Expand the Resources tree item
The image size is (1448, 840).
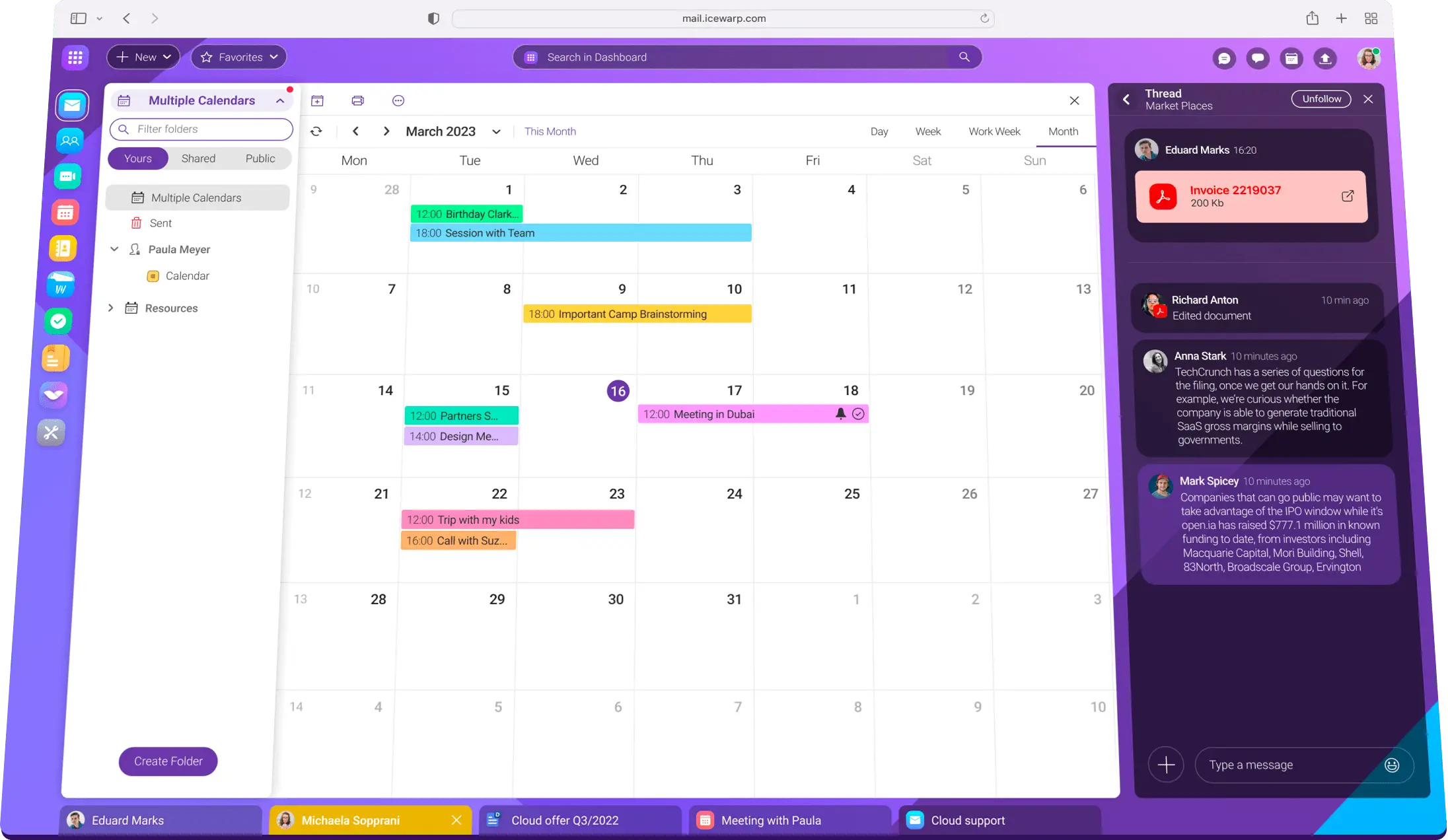(111, 308)
